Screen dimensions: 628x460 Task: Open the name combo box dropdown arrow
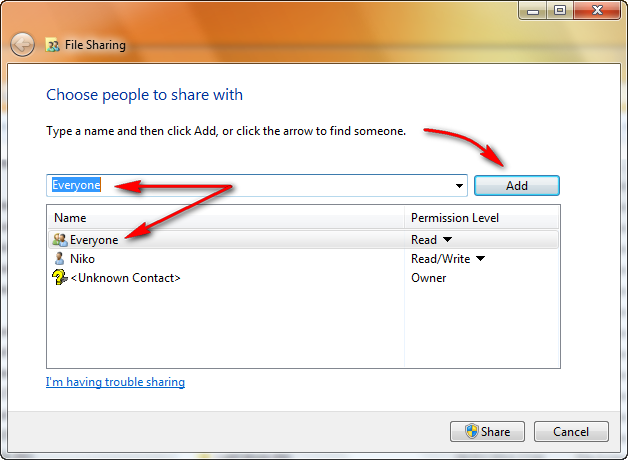[459, 186]
